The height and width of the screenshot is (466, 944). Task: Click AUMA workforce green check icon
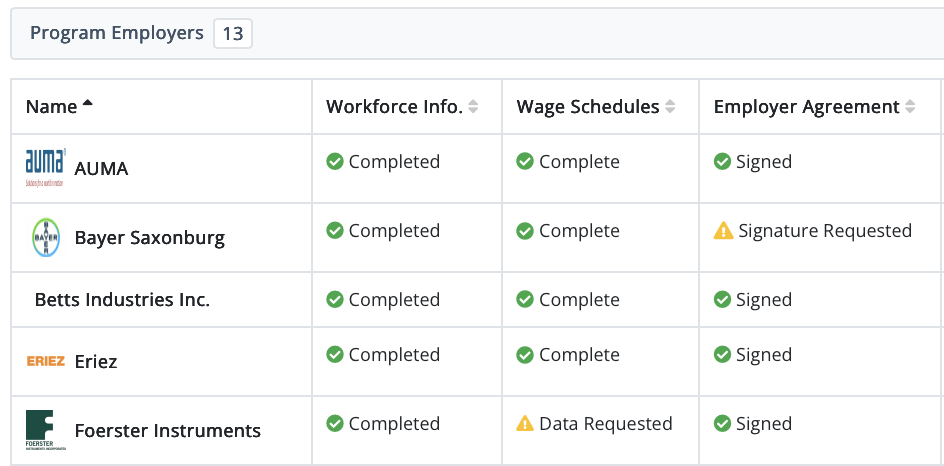pyautogui.click(x=335, y=161)
